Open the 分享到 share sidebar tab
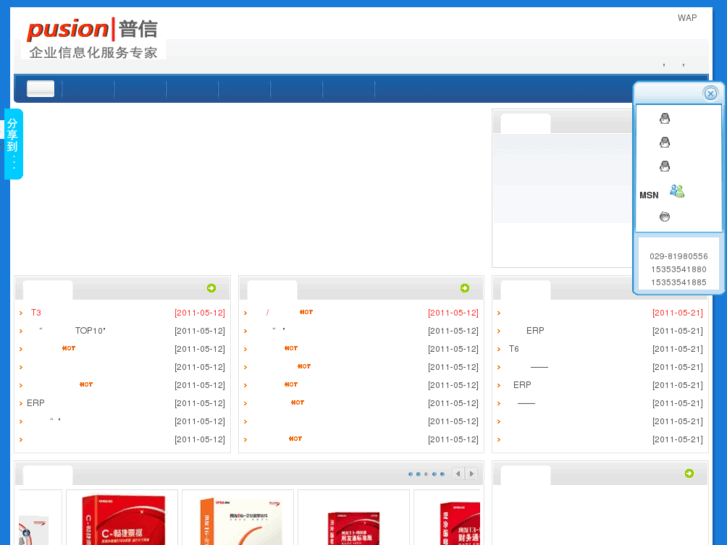727x545 pixels. point(13,144)
